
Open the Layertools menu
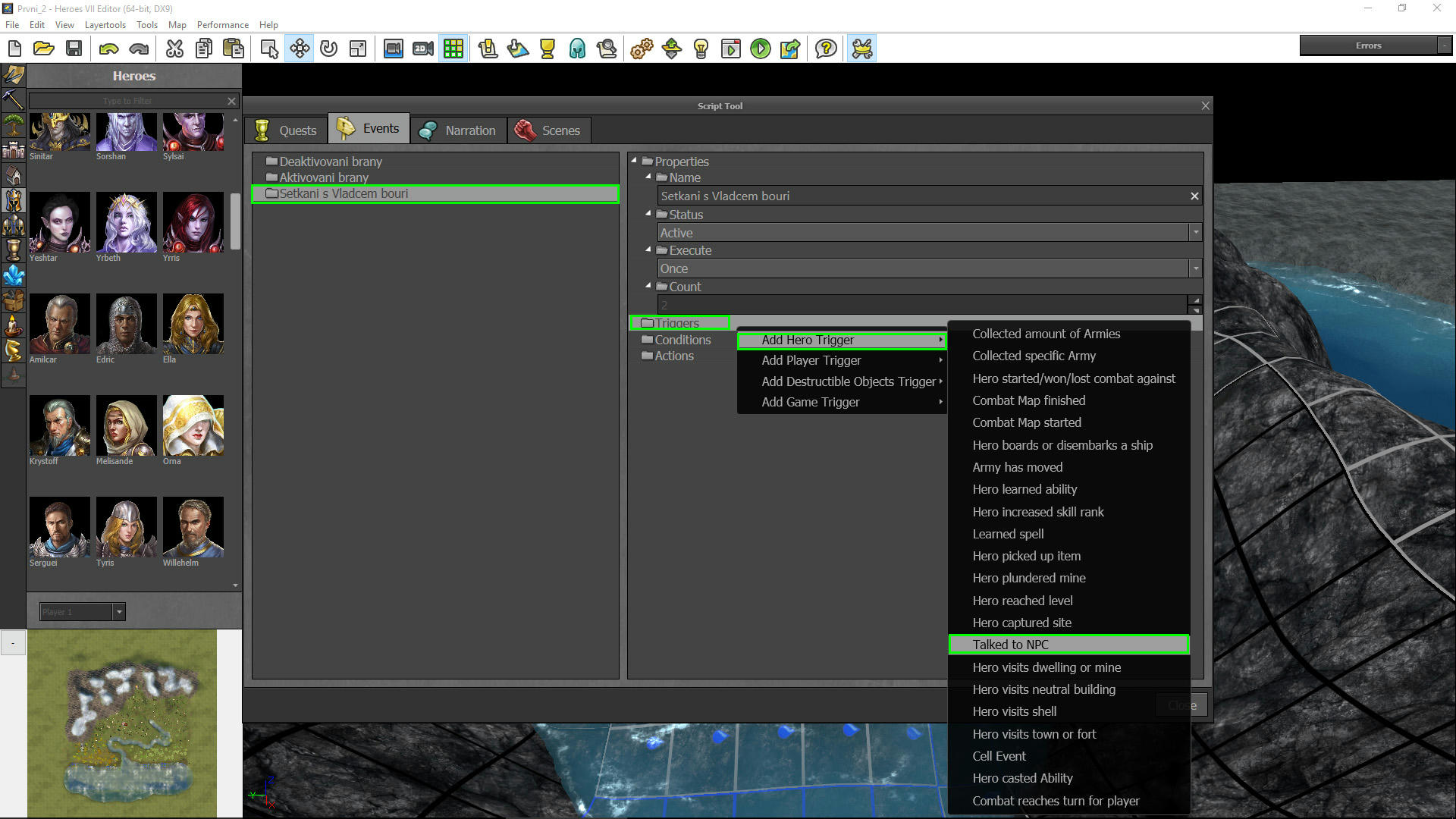coord(105,25)
